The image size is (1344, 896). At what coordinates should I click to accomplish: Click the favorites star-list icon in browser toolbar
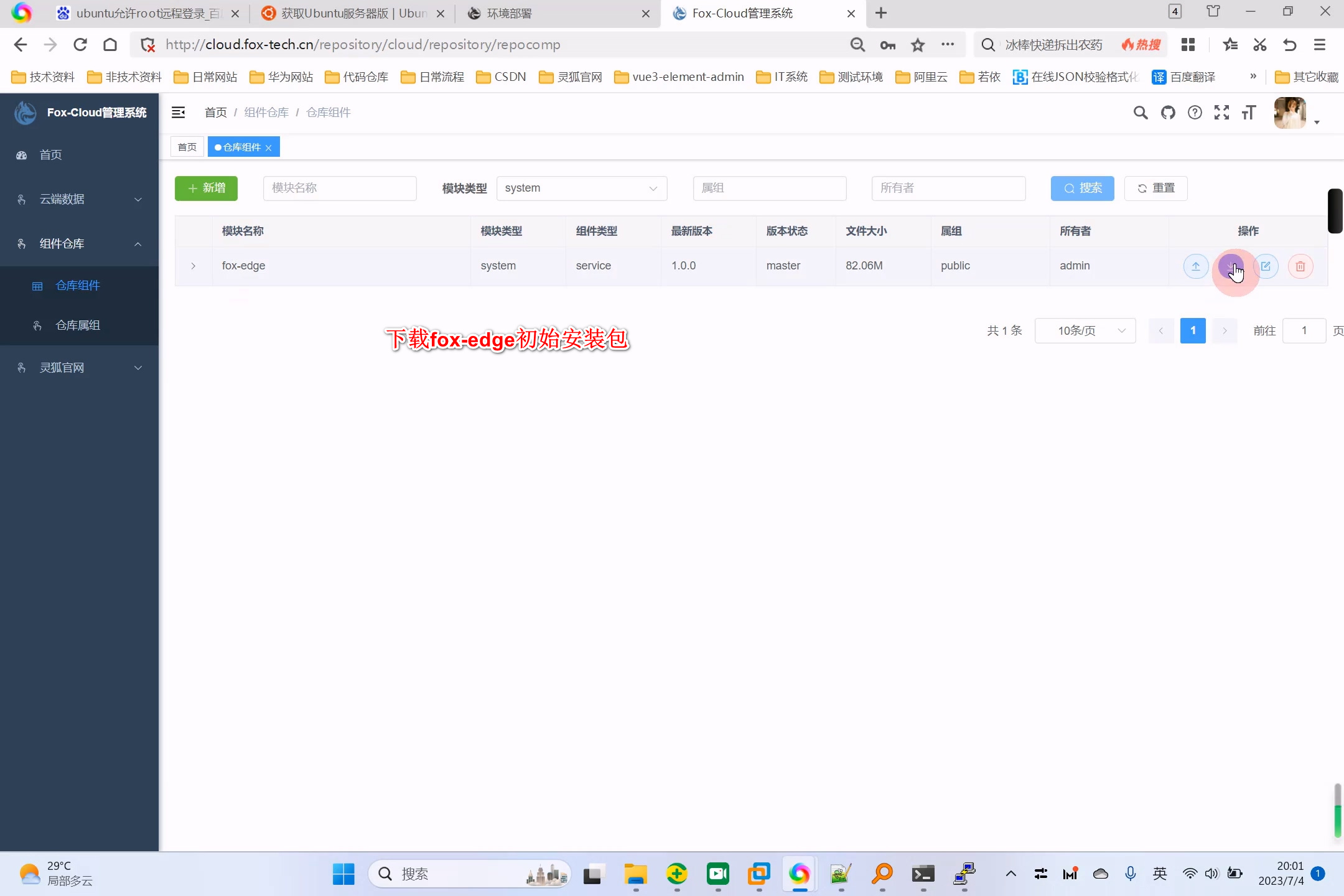[1230, 45]
